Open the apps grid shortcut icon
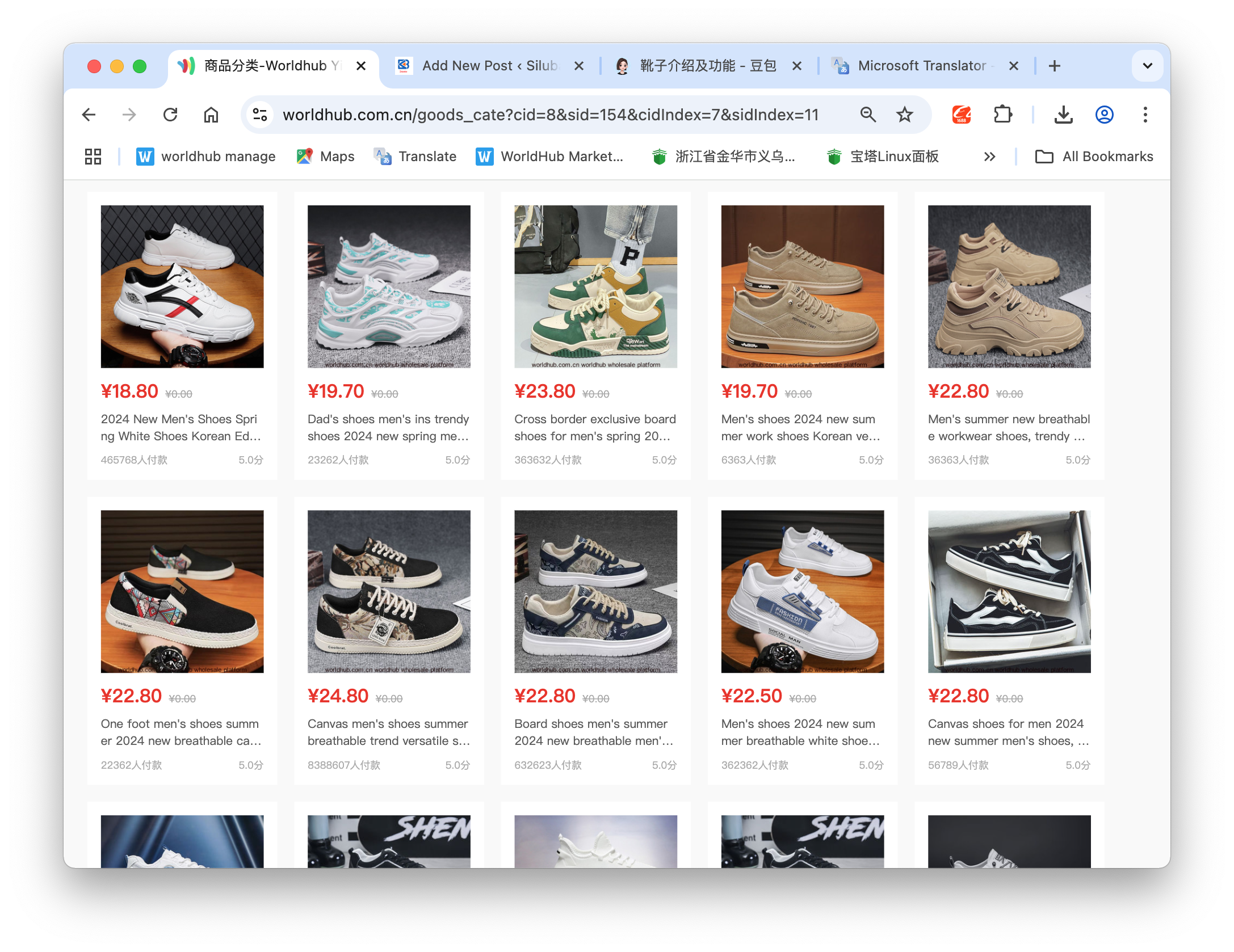Viewport: 1234px width, 952px height. pos(93,157)
